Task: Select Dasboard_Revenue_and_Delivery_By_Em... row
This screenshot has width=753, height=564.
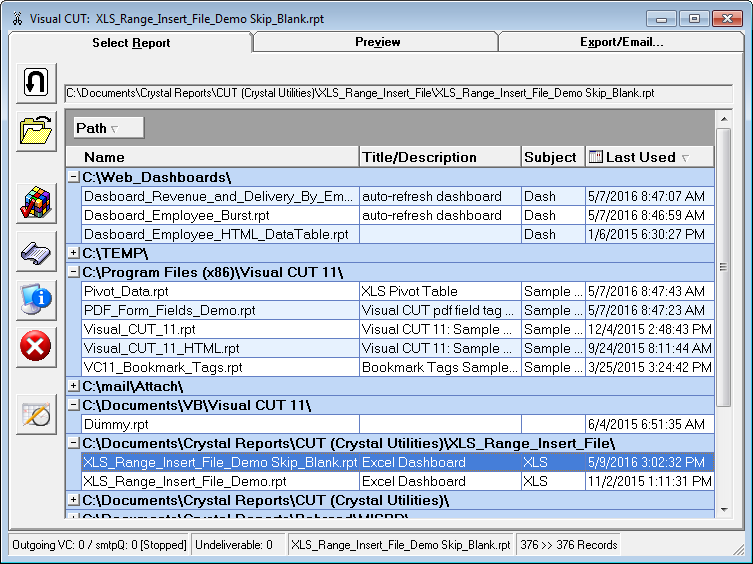Action: click(397, 196)
